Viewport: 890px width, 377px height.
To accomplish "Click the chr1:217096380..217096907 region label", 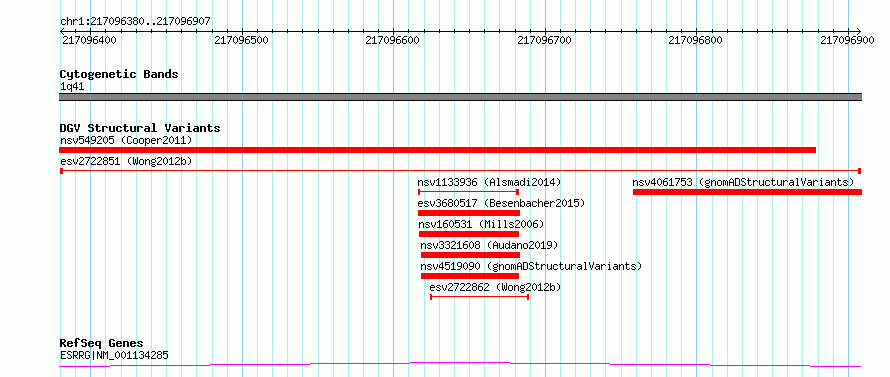I will pyautogui.click(x=136, y=21).
